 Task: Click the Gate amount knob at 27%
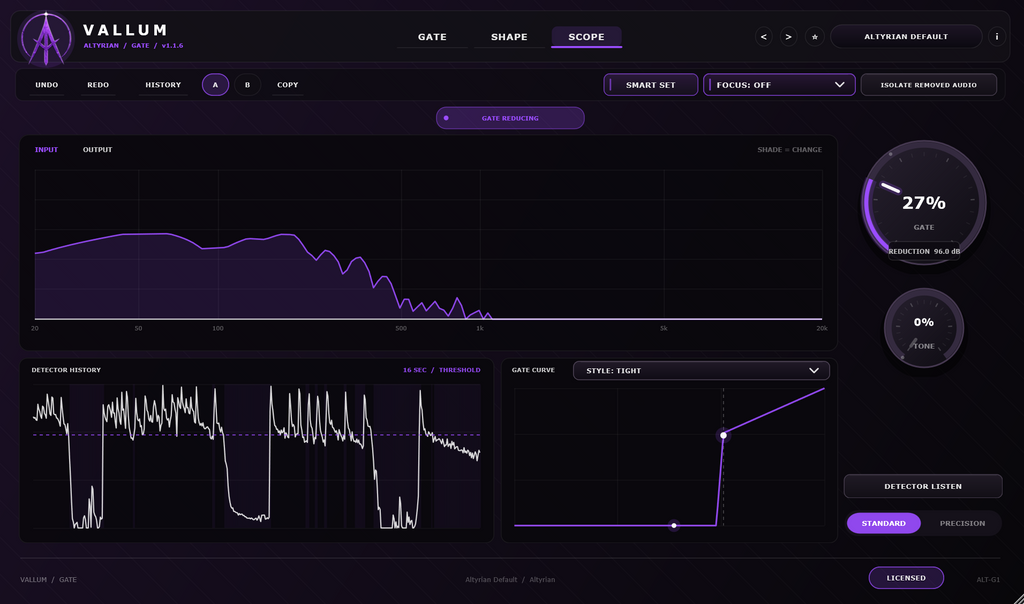click(x=923, y=202)
